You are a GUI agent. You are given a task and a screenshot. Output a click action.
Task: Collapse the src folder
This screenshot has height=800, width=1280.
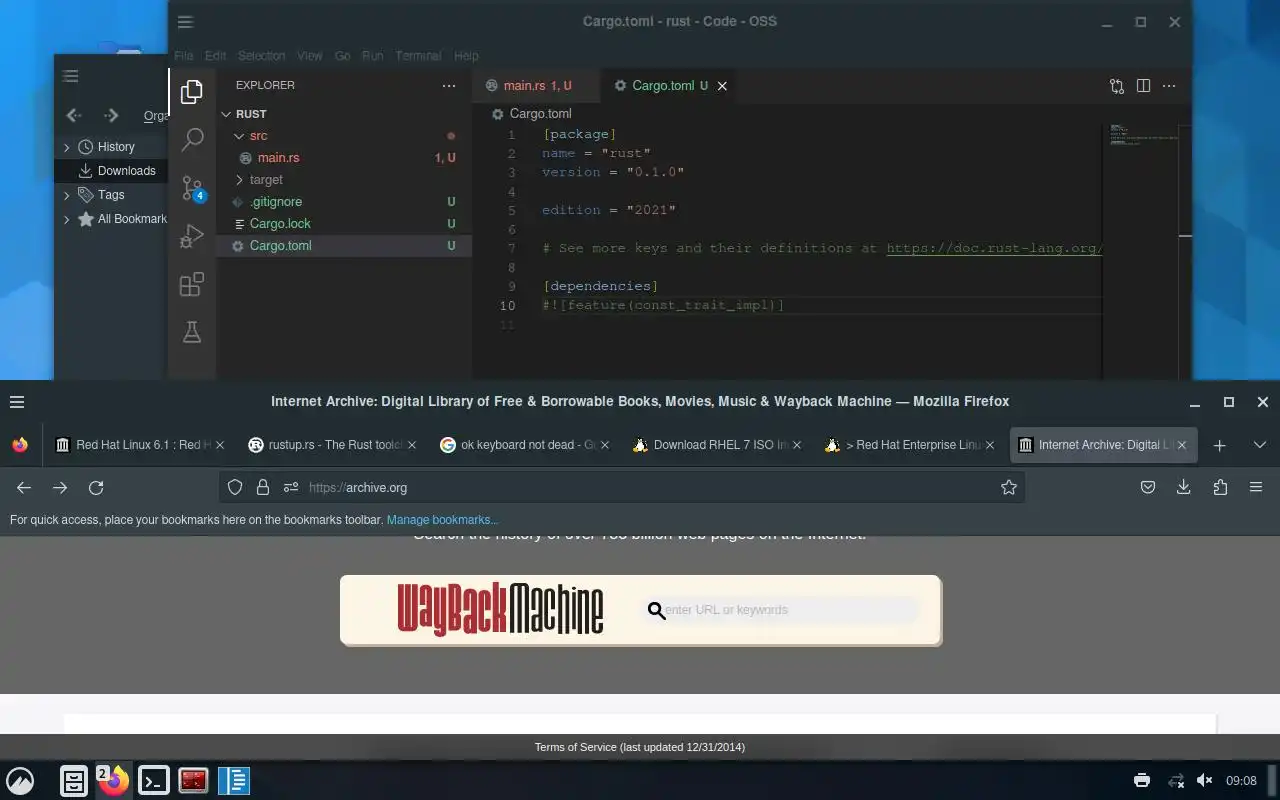(239, 136)
